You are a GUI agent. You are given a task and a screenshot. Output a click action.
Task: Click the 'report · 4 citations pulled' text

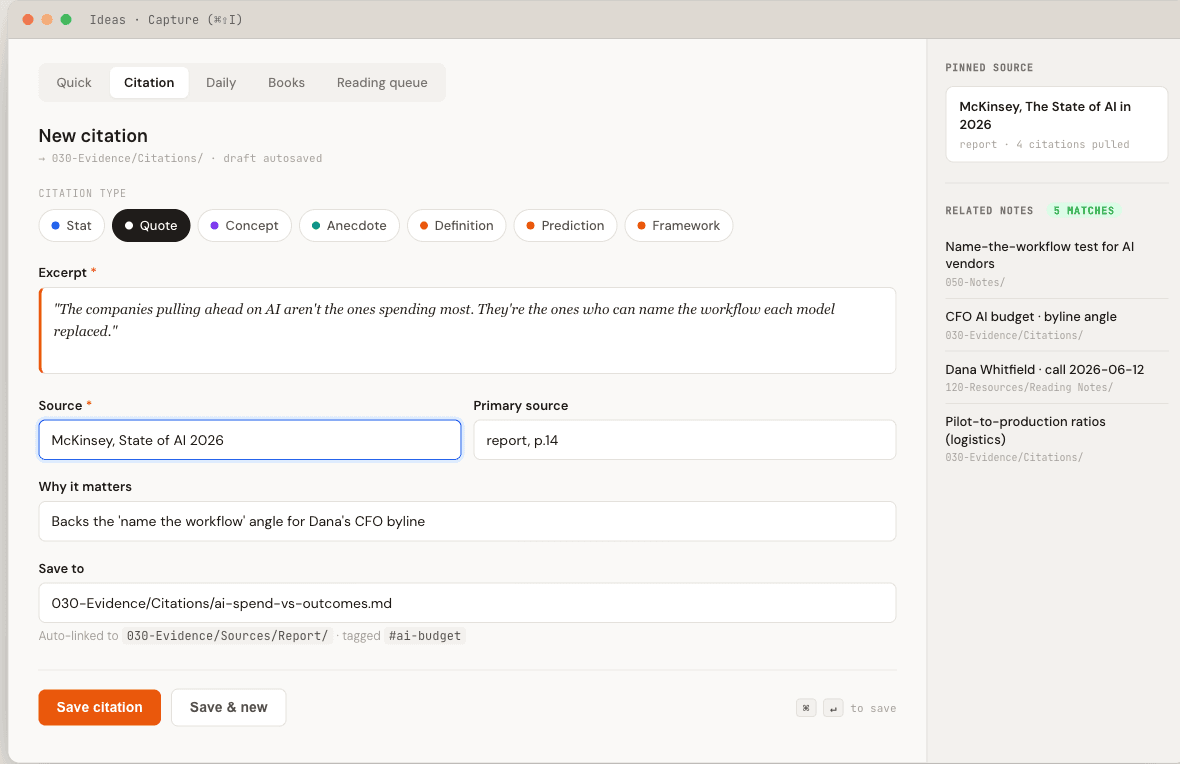pos(1045,145)
